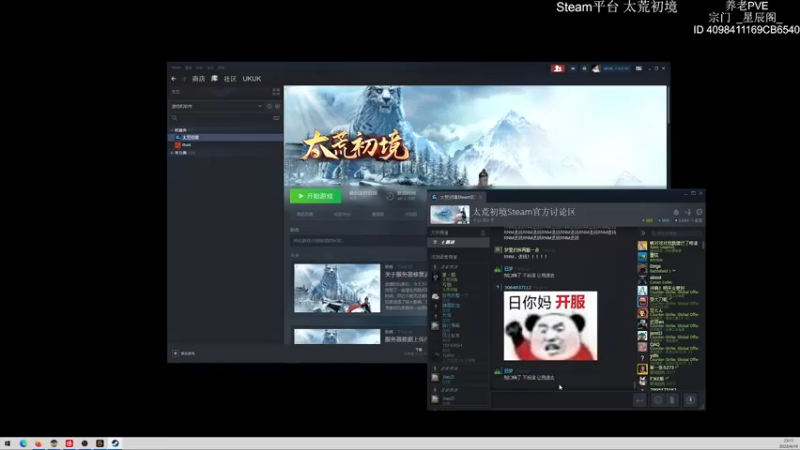Open the UKUK account name dropdown

coord(616,68)
